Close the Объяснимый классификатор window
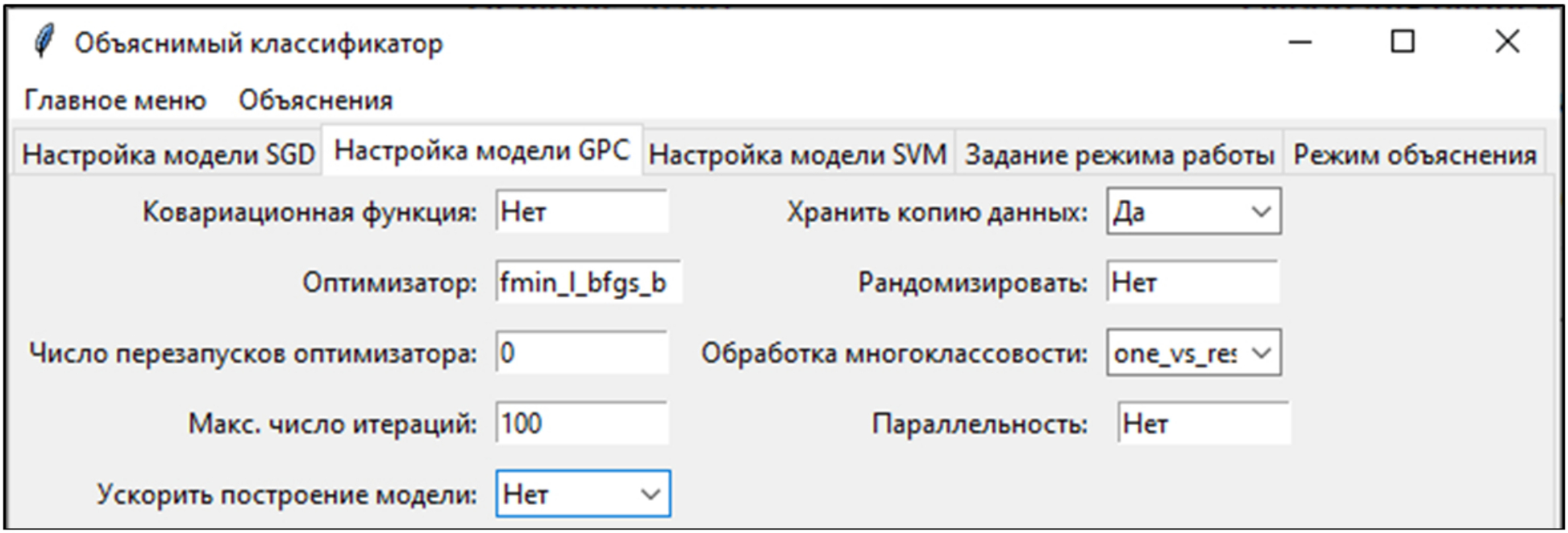This screenshot has width=1568, height=533. tap(1507, 42)
